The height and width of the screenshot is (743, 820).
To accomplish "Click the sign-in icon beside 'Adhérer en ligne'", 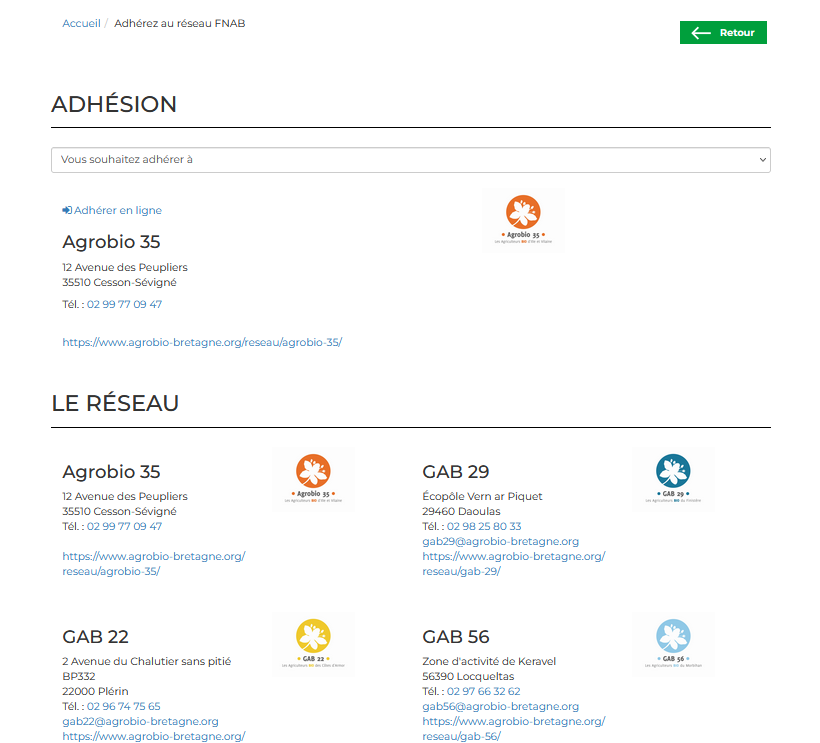I will pyautogui.click(x=67, y=210).
